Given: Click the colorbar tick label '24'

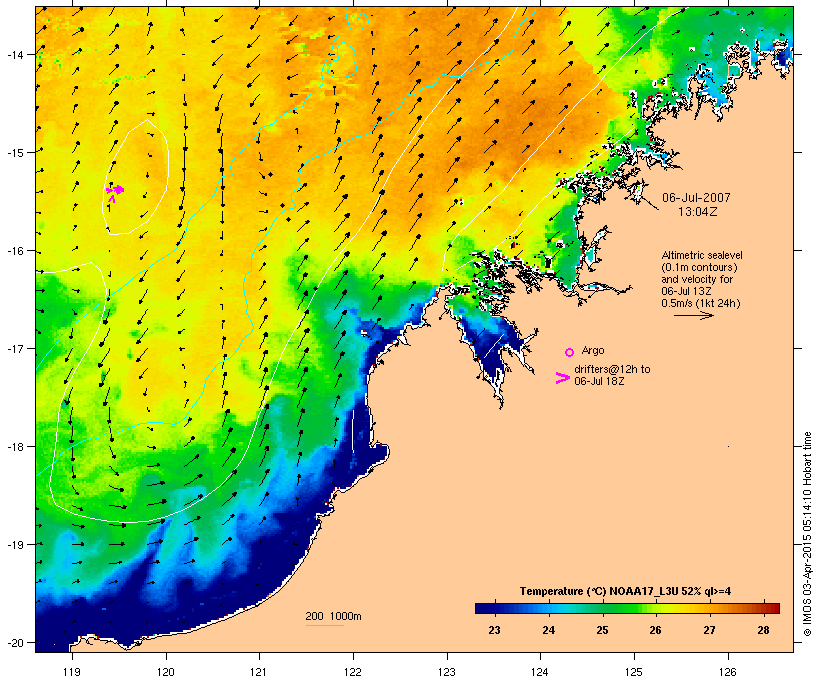Looking at the screenshot, I should coord(548,630).
